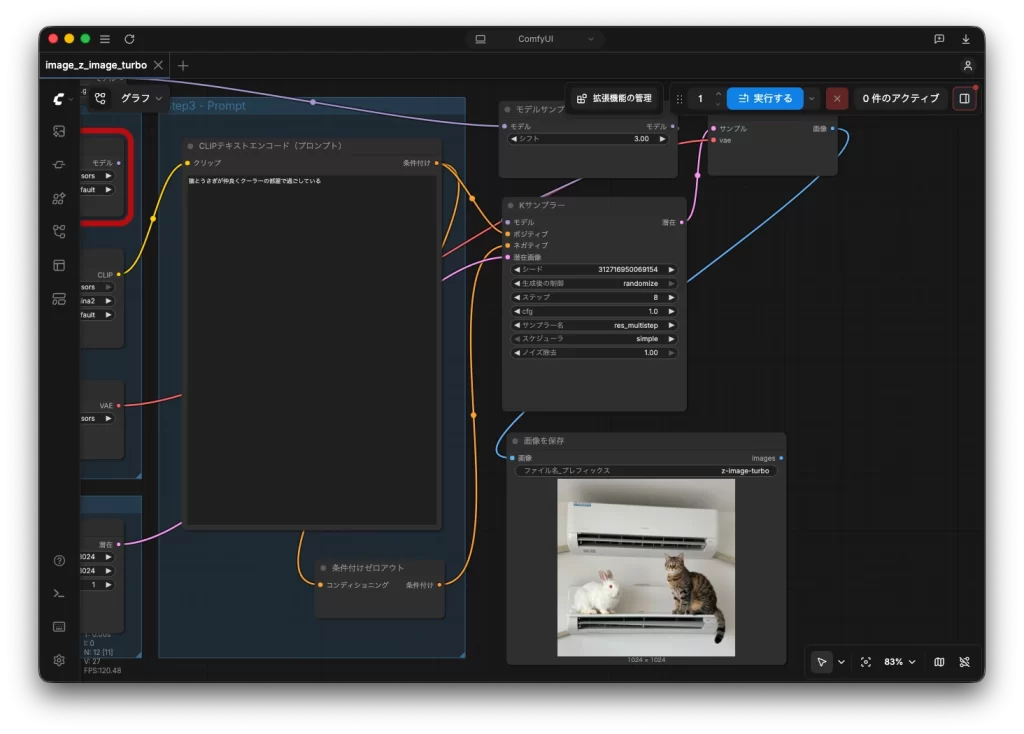Run the workflow with 実行する button
The image size is (1024, 734).
pyautogui.click(x=765, y=99)
